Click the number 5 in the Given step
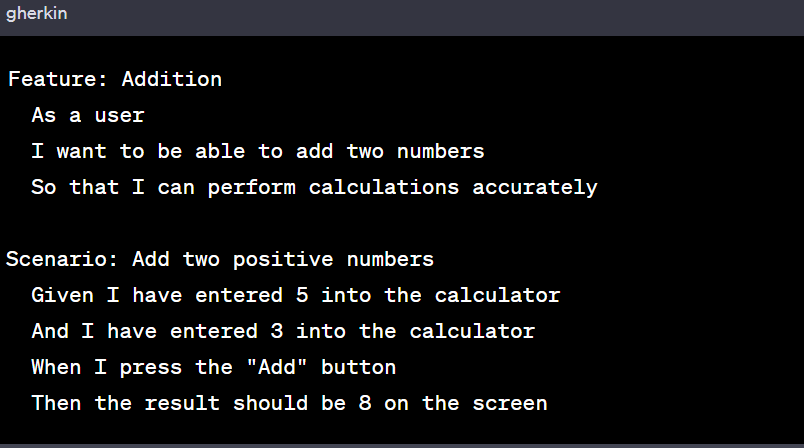Viewport: 804px width, 448px height. [x=302, y=295]
